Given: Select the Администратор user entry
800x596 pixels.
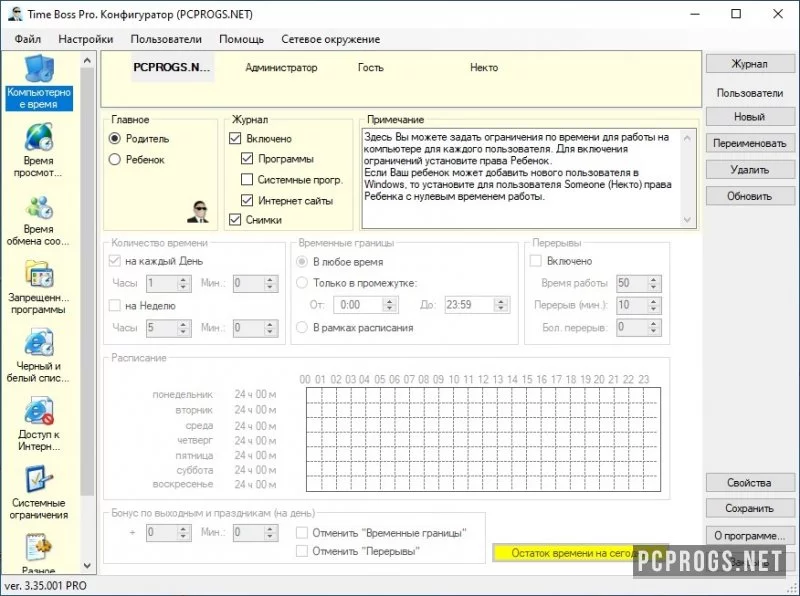Looking at the screenshot, I should pos(281,67).
